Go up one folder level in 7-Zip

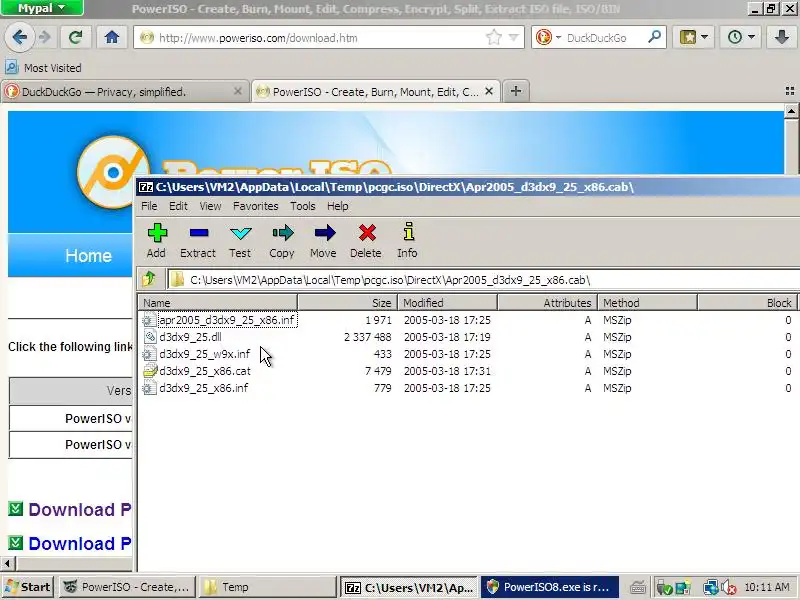coord(149,279)
